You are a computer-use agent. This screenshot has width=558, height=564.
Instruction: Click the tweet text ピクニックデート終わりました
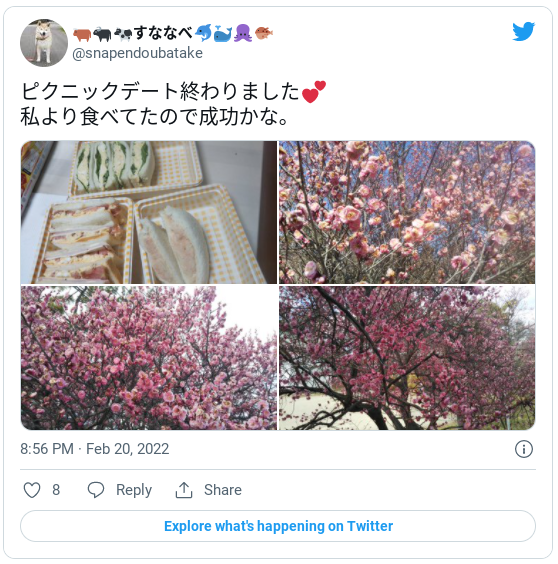(160, 91)
